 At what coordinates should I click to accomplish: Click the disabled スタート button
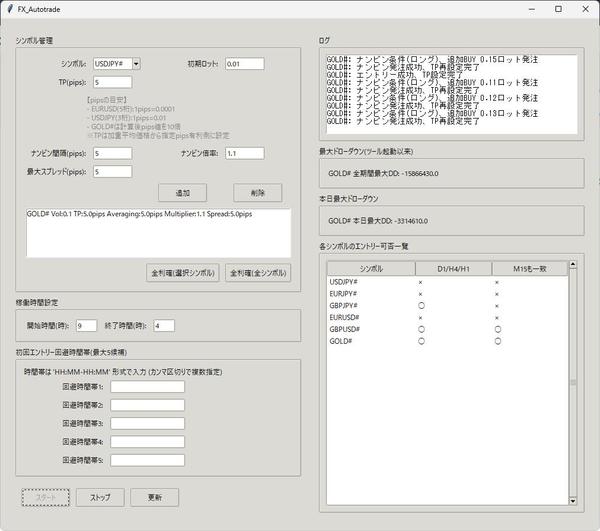[46, 497]
